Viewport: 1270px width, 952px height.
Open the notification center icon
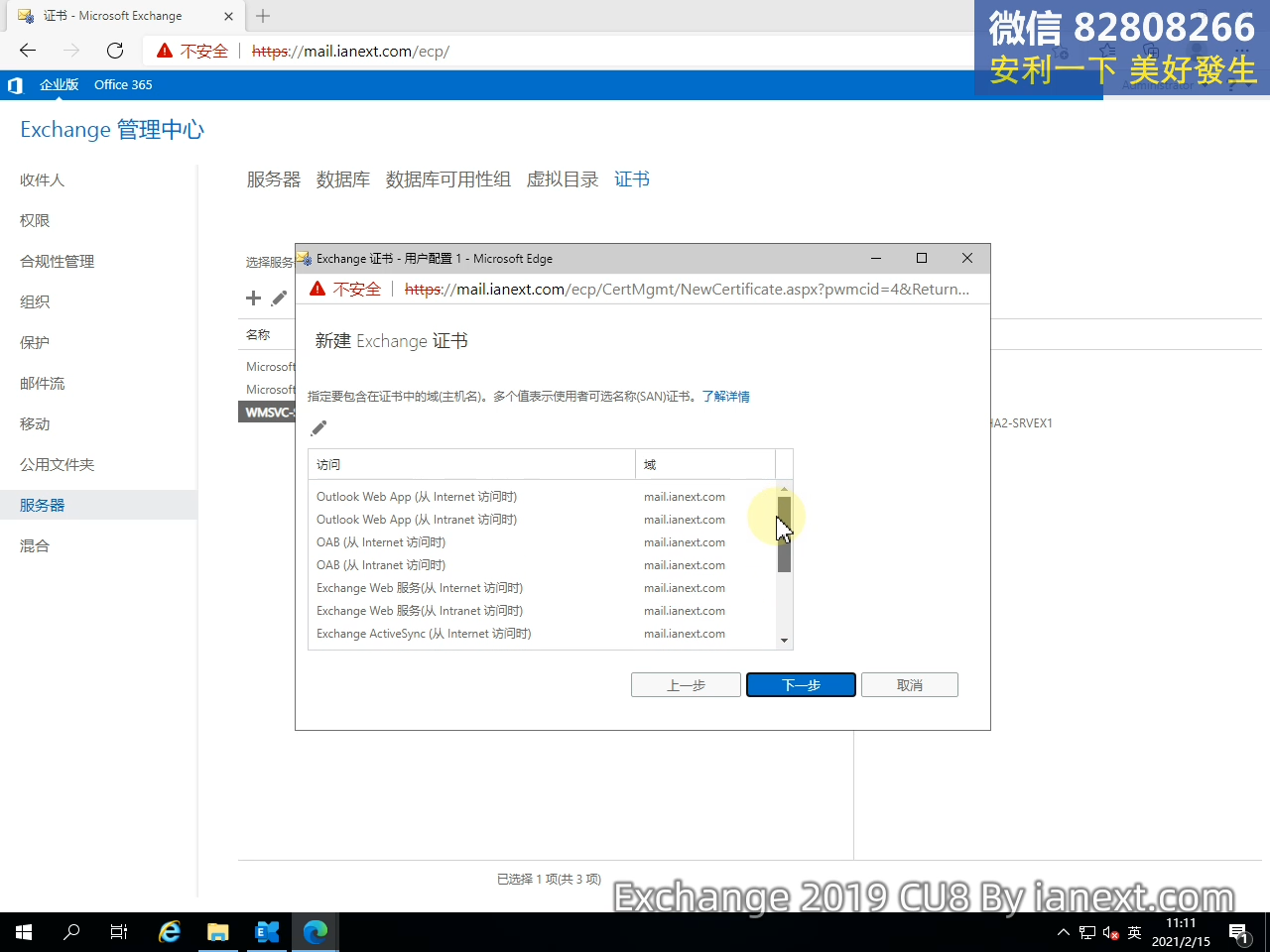pos(1238,932)
